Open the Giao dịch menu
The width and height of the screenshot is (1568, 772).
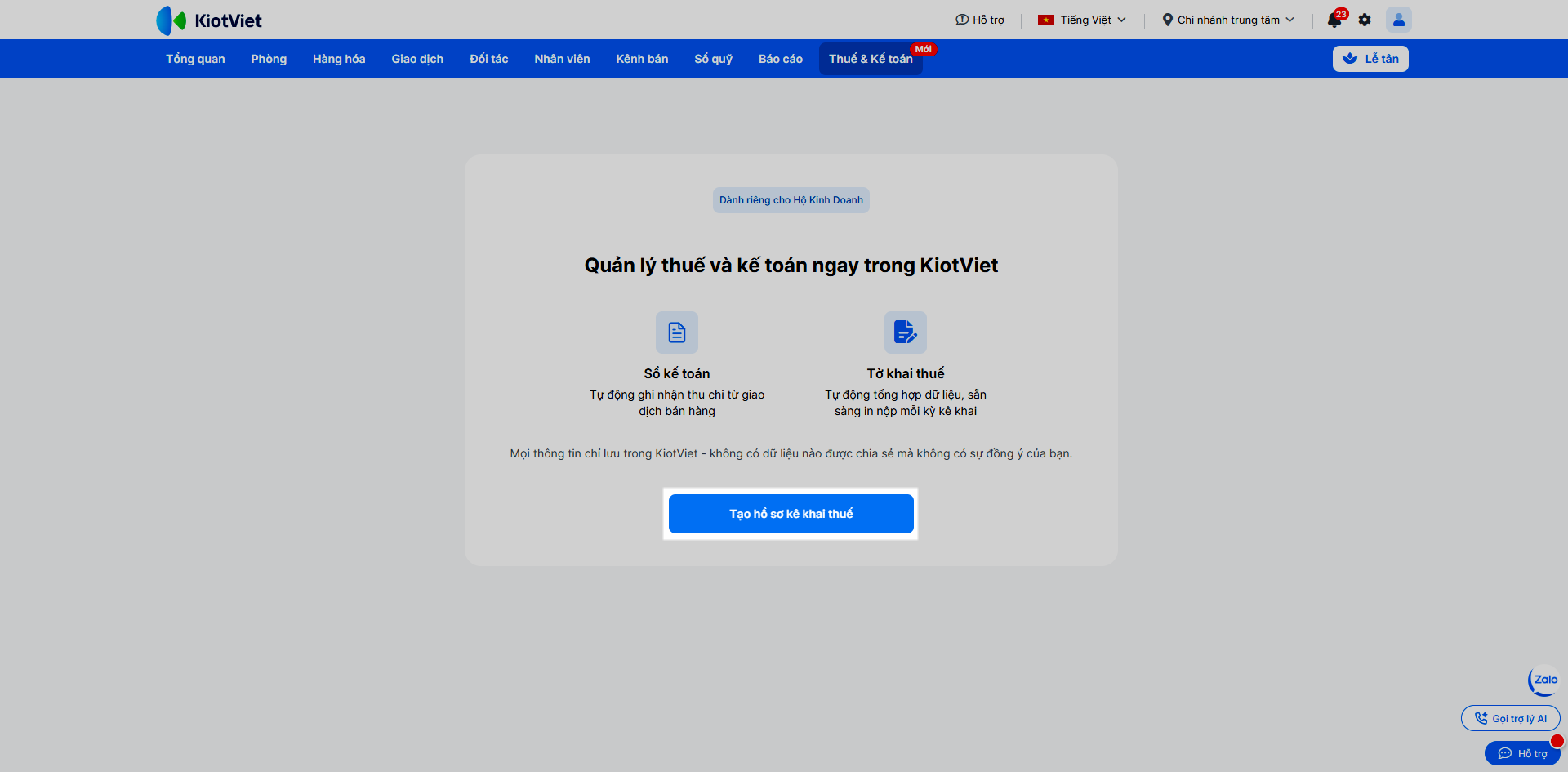(417, 59)
